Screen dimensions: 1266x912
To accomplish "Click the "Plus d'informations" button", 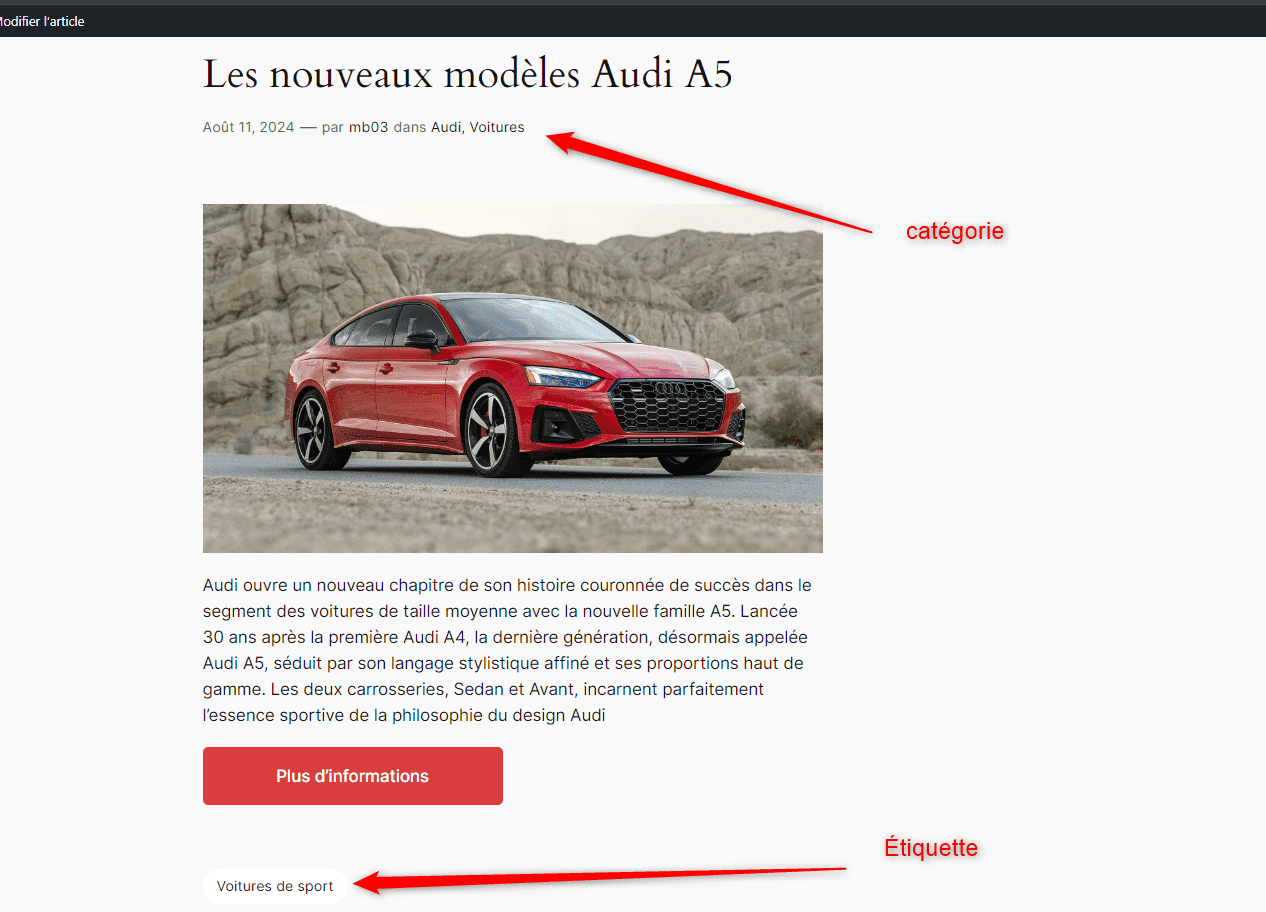I will [353, 776].
